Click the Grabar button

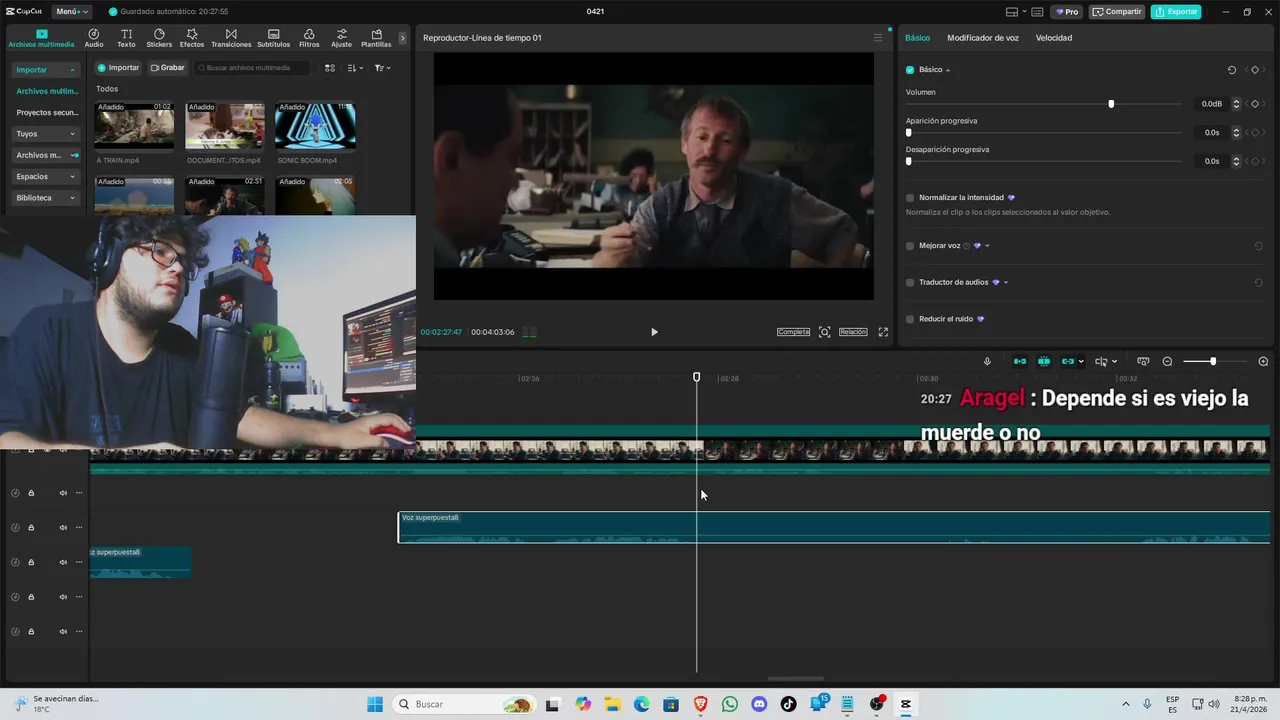(x=167, y=68)
